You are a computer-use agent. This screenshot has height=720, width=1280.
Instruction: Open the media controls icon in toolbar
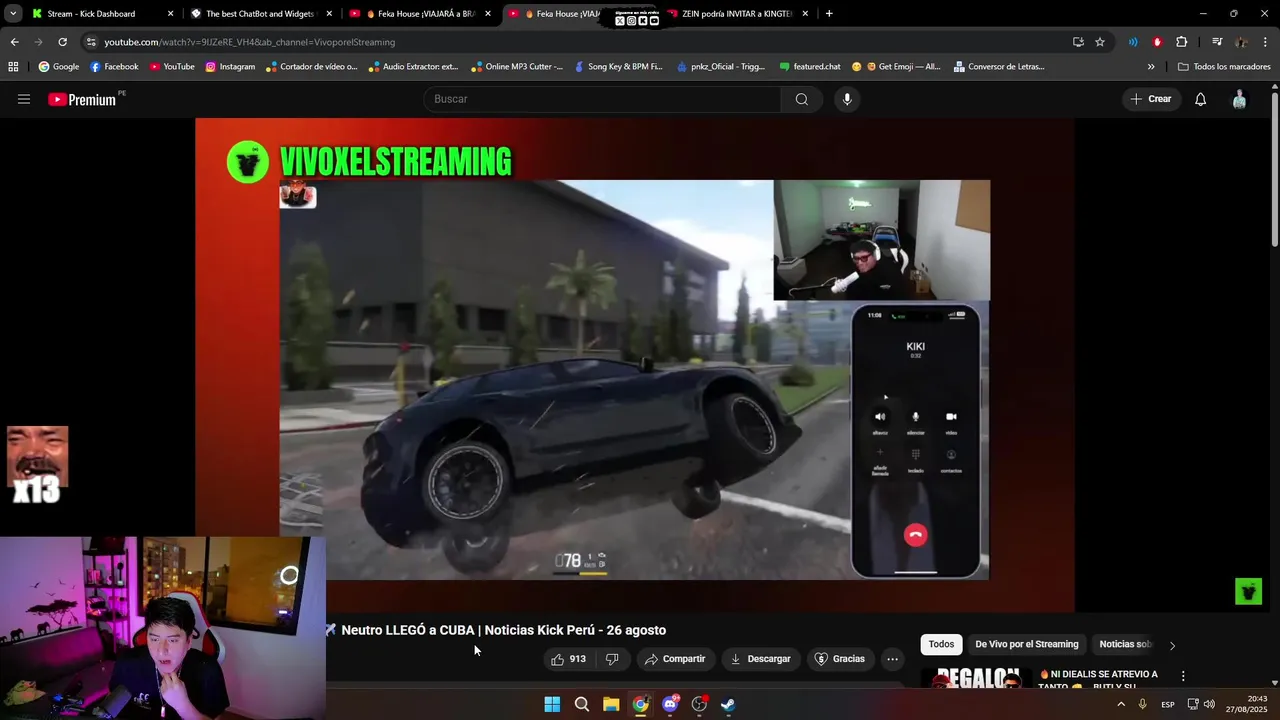pyautogui.click(x=1217, y=42)
